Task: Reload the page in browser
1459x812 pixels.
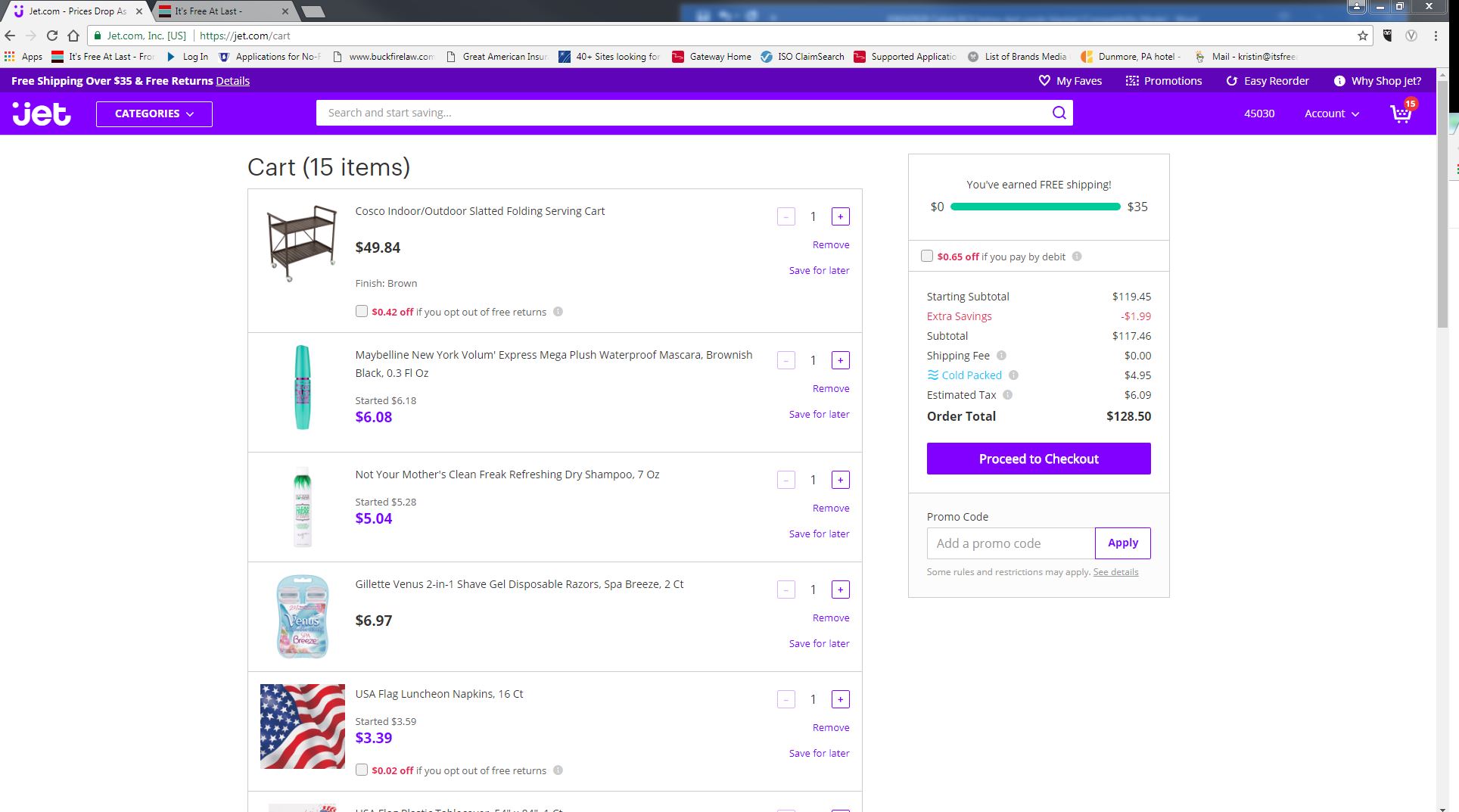Action: 52,36
